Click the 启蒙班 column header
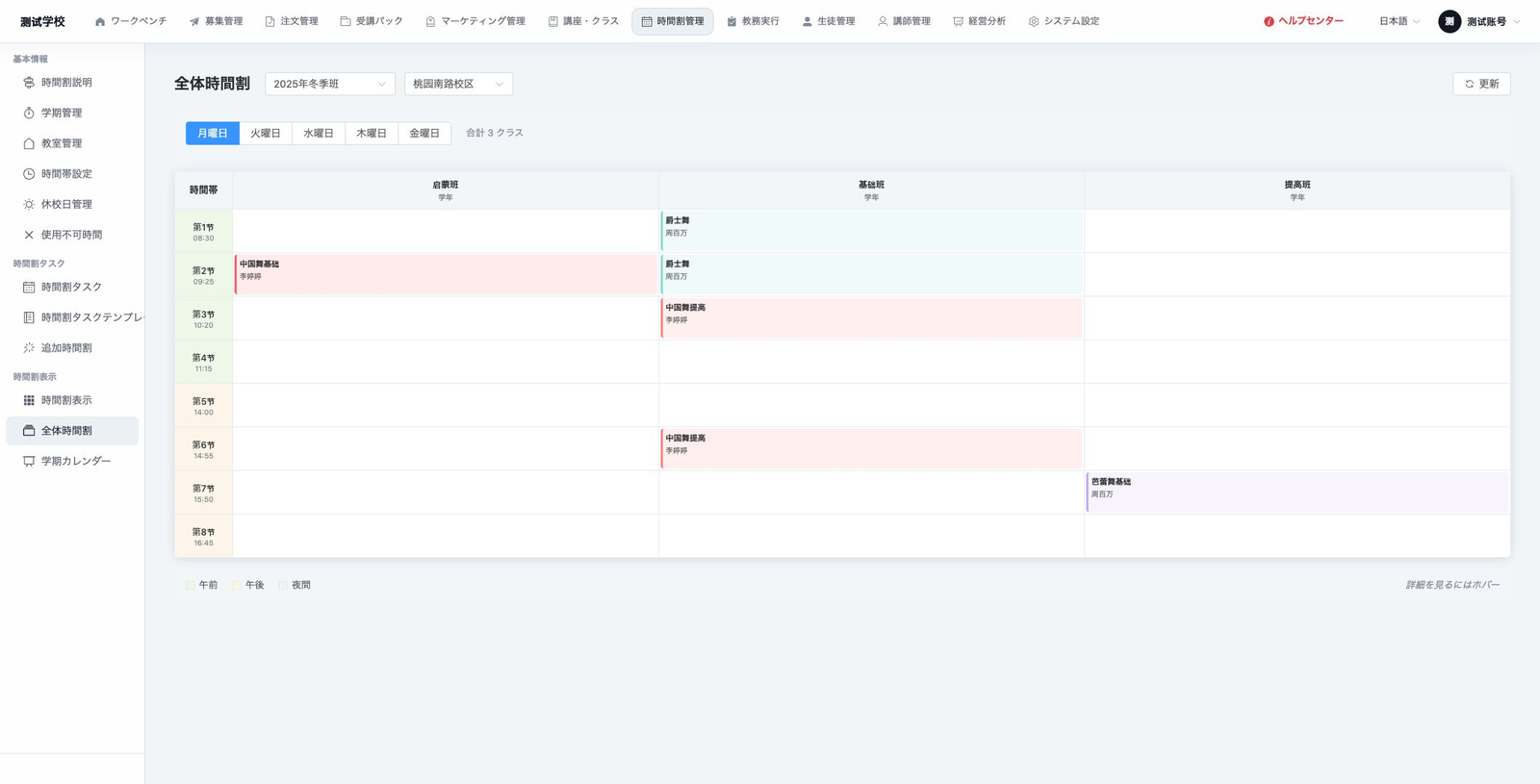1540x784 pixels. click(x=446, y=190)
